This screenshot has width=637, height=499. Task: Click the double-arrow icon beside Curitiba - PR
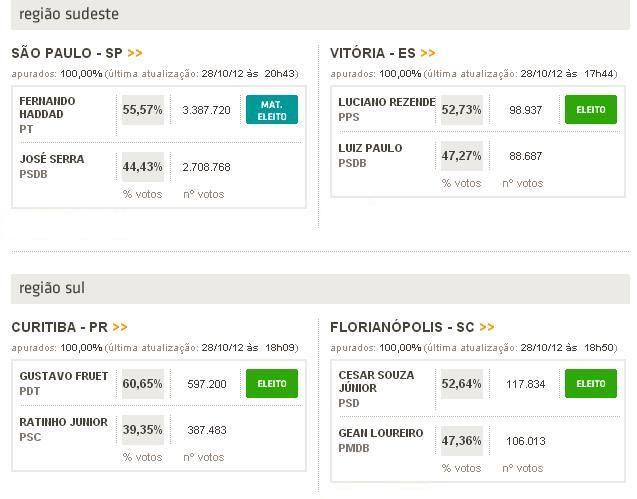pos(120,327)
